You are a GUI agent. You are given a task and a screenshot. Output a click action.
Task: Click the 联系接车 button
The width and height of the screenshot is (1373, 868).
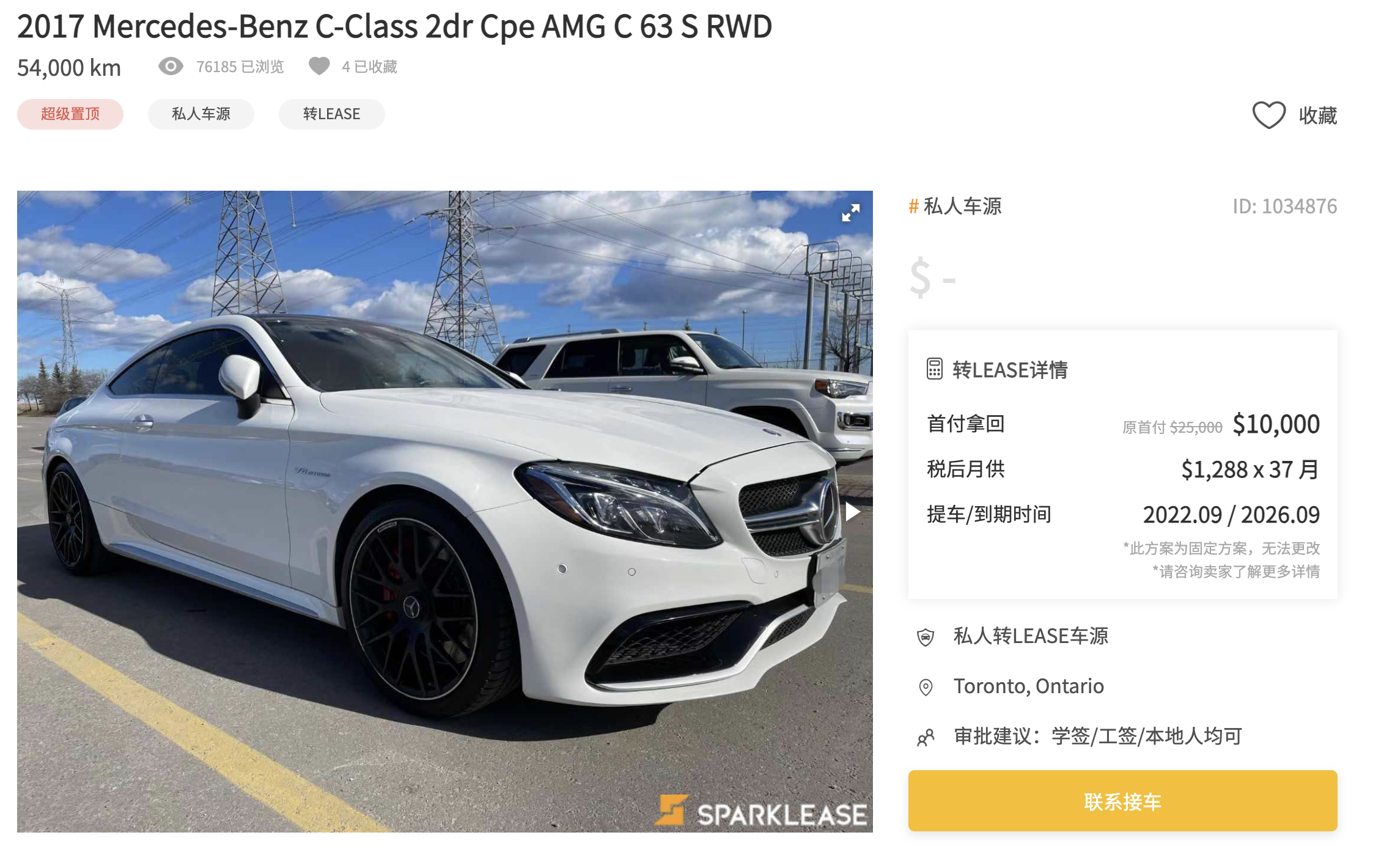click(1122, 801)
